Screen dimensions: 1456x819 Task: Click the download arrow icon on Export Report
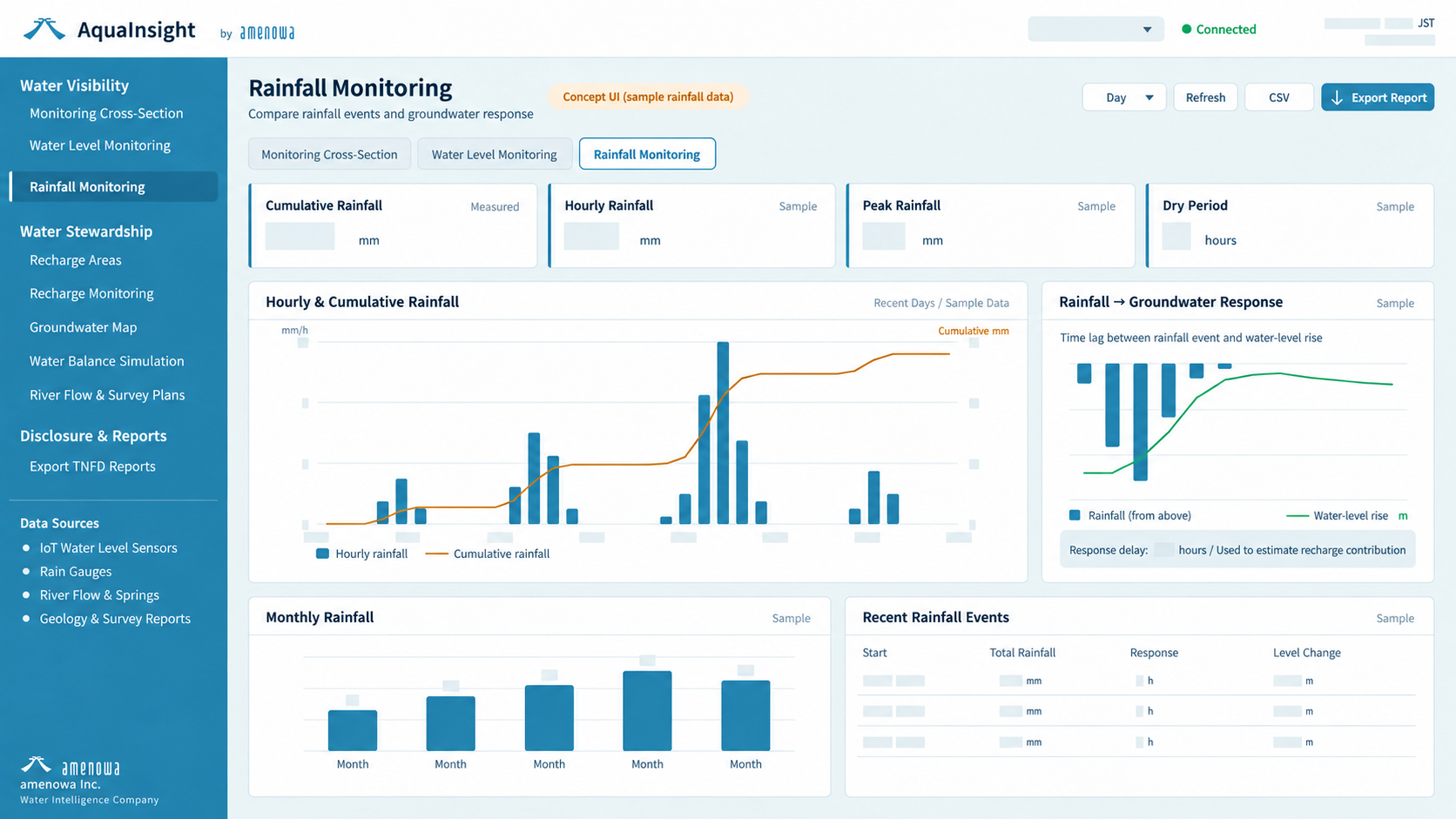[1337, 97]
